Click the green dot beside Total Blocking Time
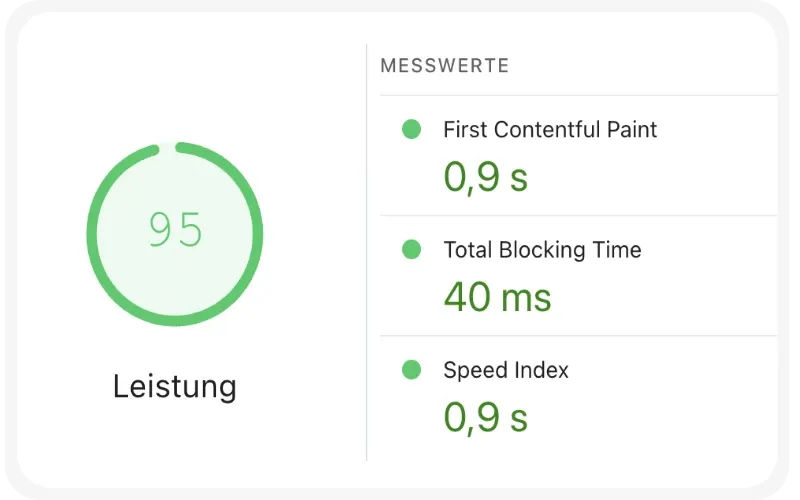The height and width of the screenshot is (500, 800). pos(411,249)
